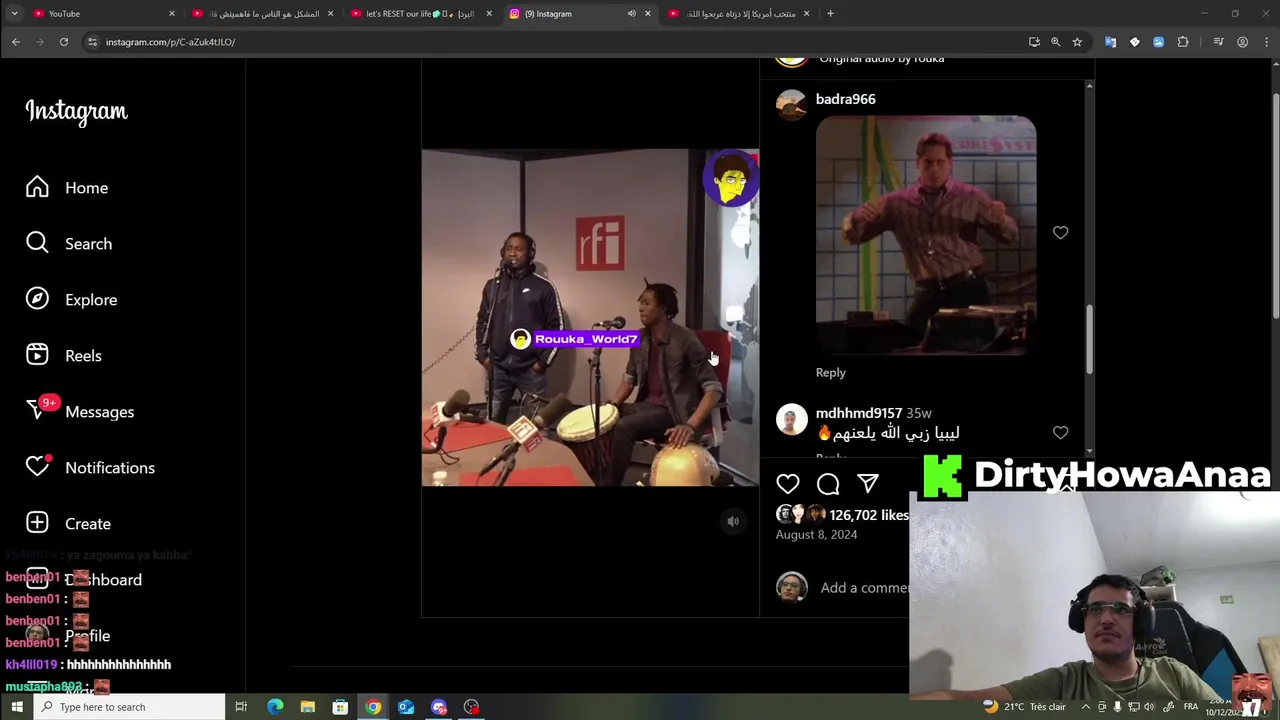View site information icon
The image size is (1280, 720).
click(92, 42)
